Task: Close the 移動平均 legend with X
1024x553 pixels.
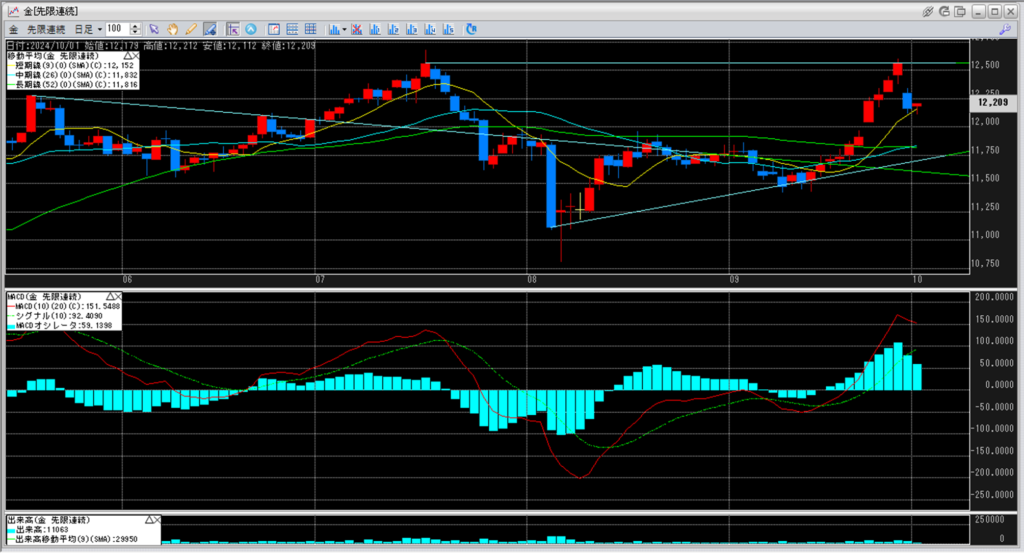Action: click(135, 56)
